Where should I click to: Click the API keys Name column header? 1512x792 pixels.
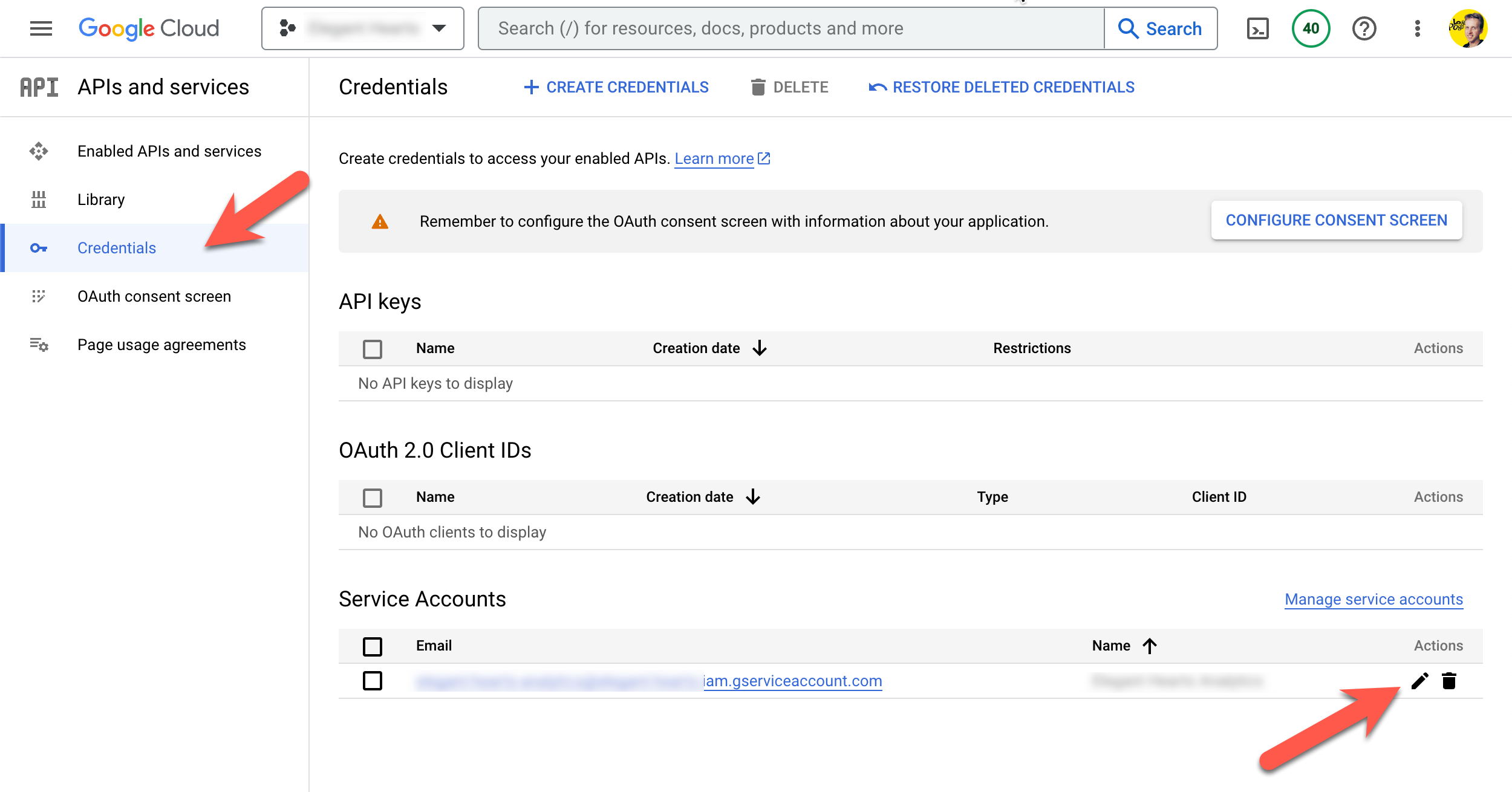435,348
